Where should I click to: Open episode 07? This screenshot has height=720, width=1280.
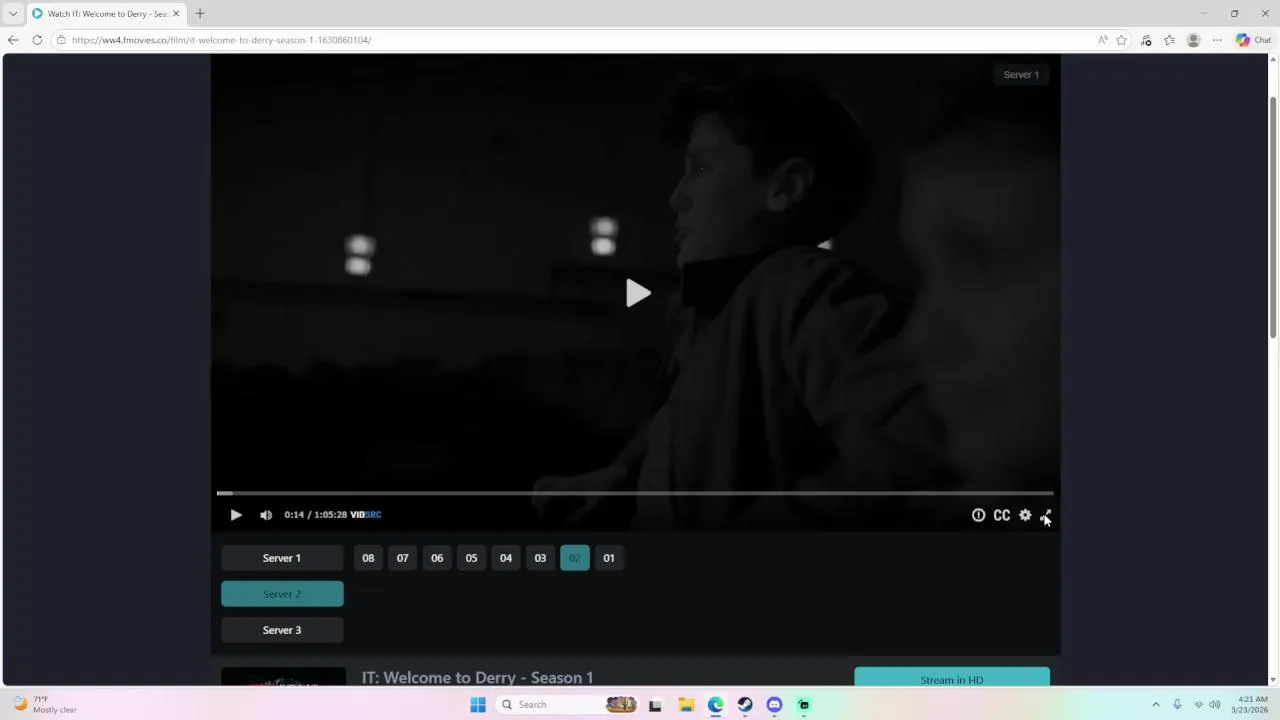point(403,558)
